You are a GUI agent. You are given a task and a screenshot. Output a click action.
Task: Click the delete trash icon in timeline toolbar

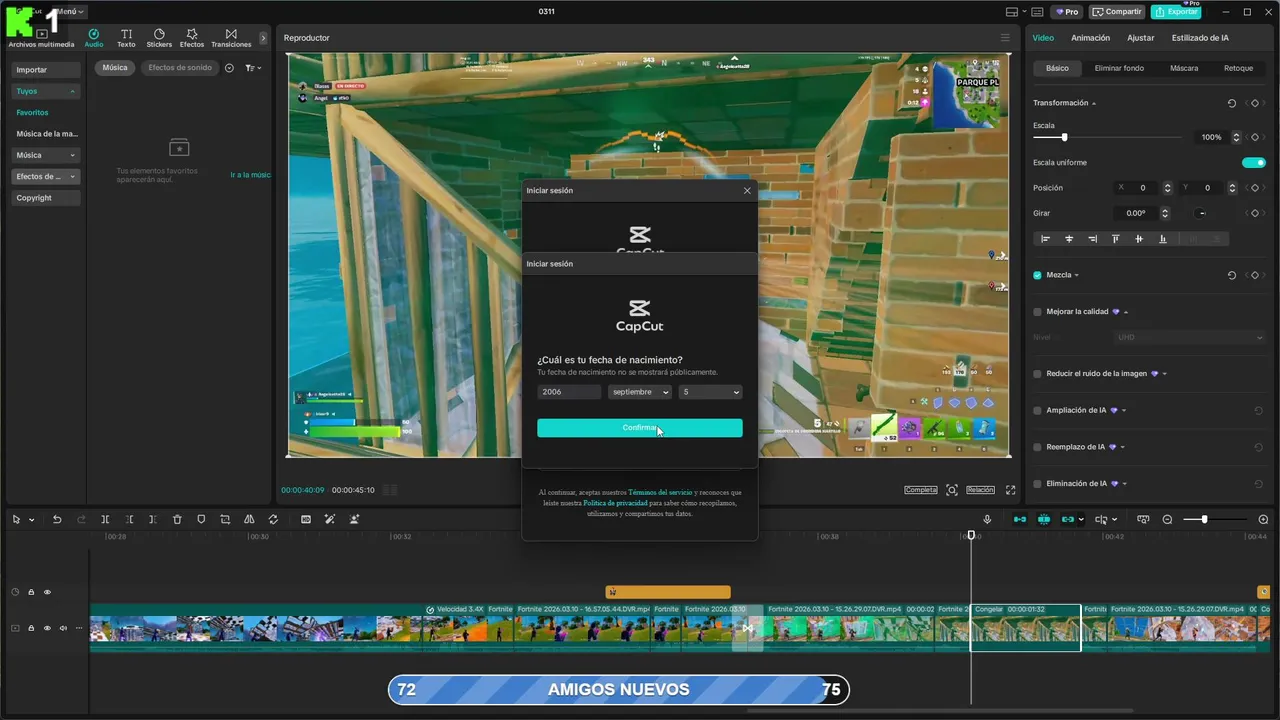coord(177,519)
